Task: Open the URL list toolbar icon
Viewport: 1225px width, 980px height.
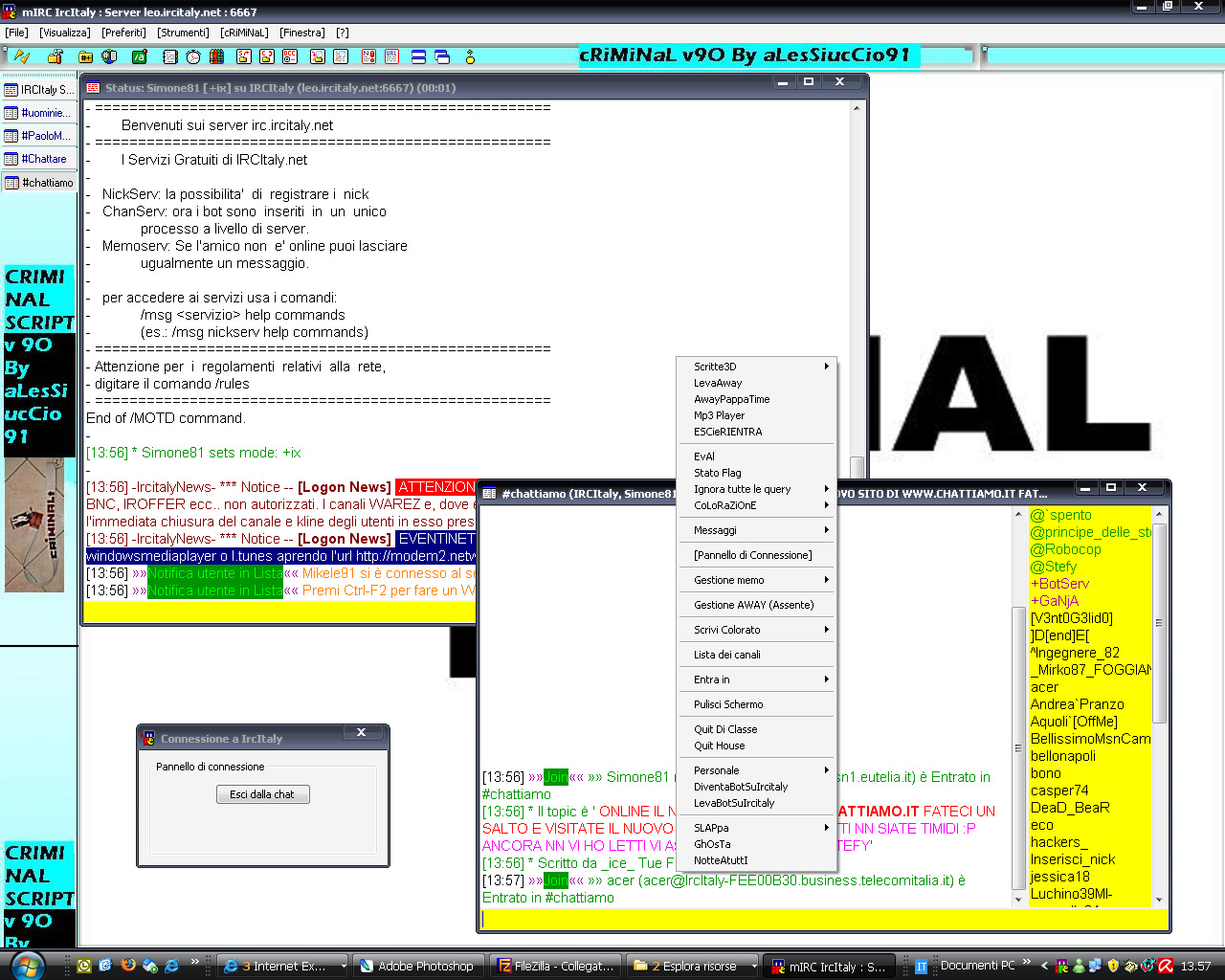Action: (x=391, y=56)
